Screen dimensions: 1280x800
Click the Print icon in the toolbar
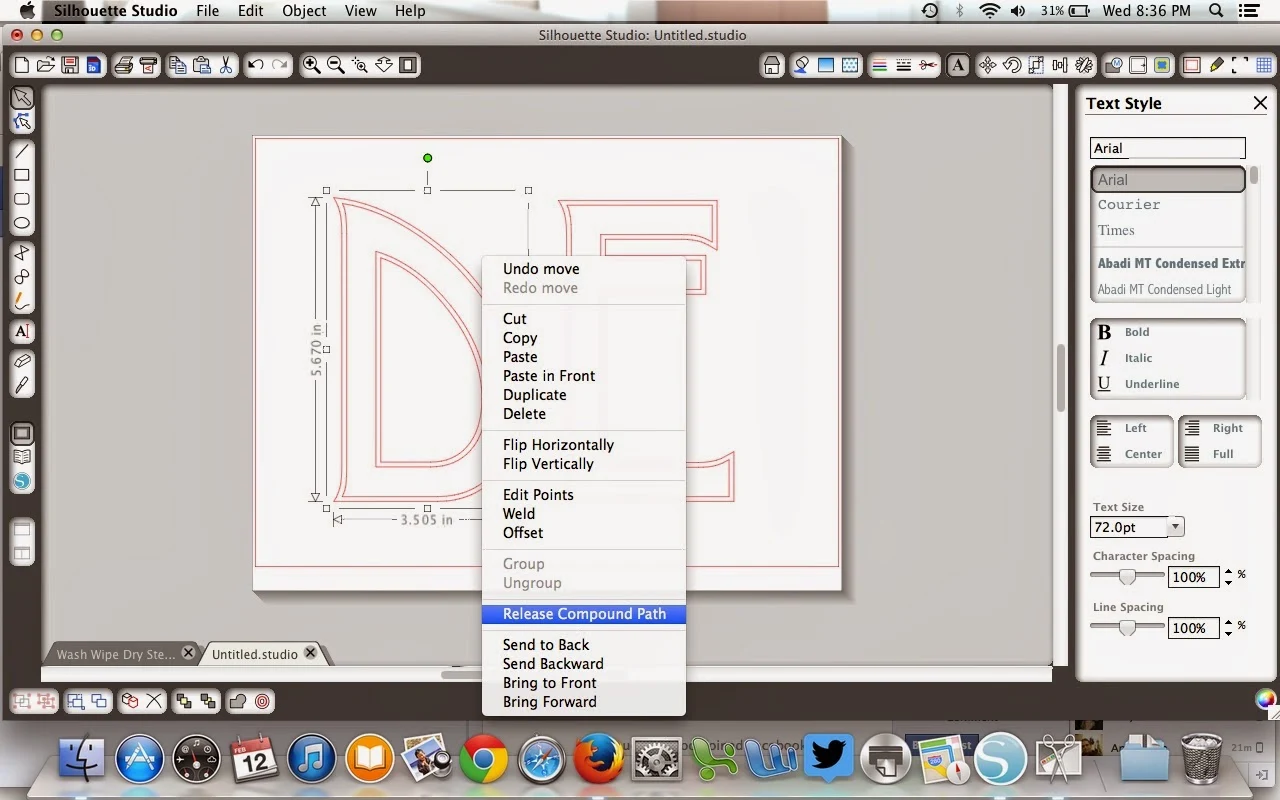click(x=124, y=66)
